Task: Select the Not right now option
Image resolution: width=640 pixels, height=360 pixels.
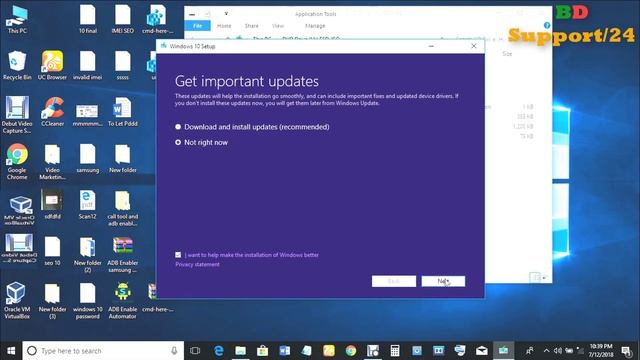Action: pos(201,142)
